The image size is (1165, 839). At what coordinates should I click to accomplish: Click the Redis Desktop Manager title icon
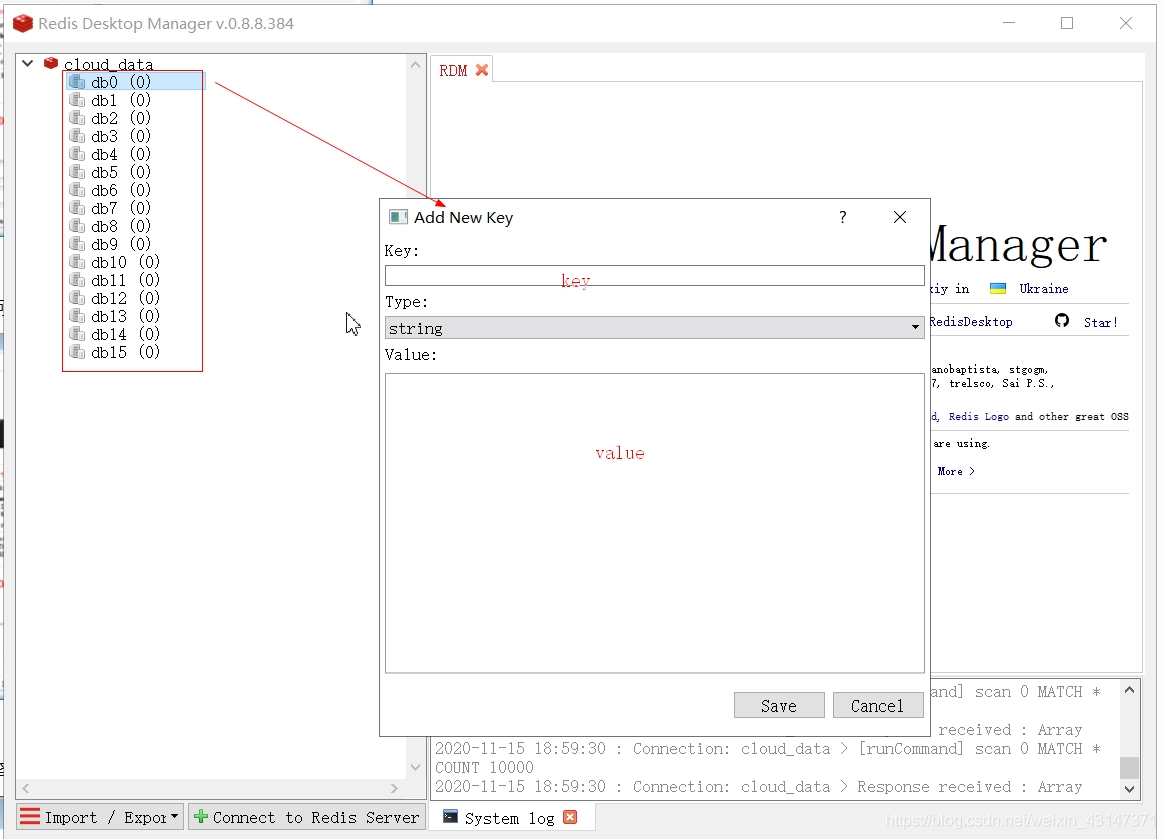click(x=23, y=23)
